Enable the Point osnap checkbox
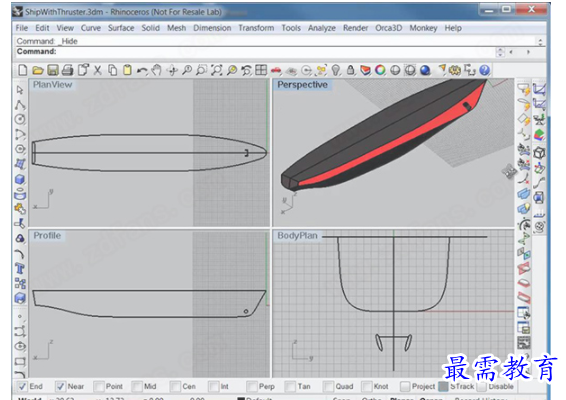The height and width of the screenshot is (400, 566). tap(98, 386)
